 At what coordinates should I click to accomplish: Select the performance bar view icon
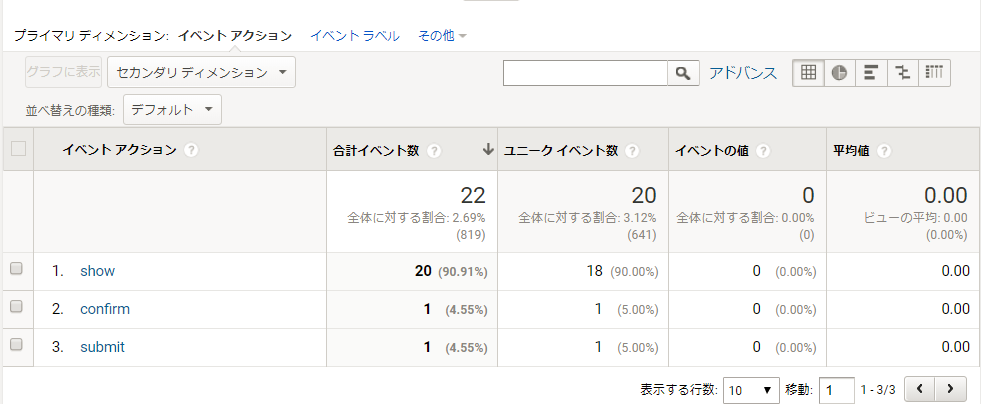click(870, 73)
